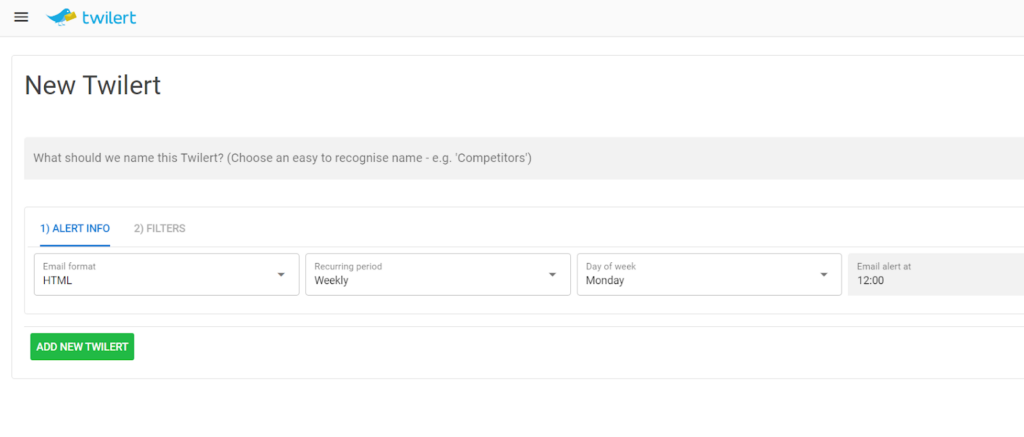Viewport: 1024px width, 437px height.
Task: Switch to the Filters tab
Action: 159,228
